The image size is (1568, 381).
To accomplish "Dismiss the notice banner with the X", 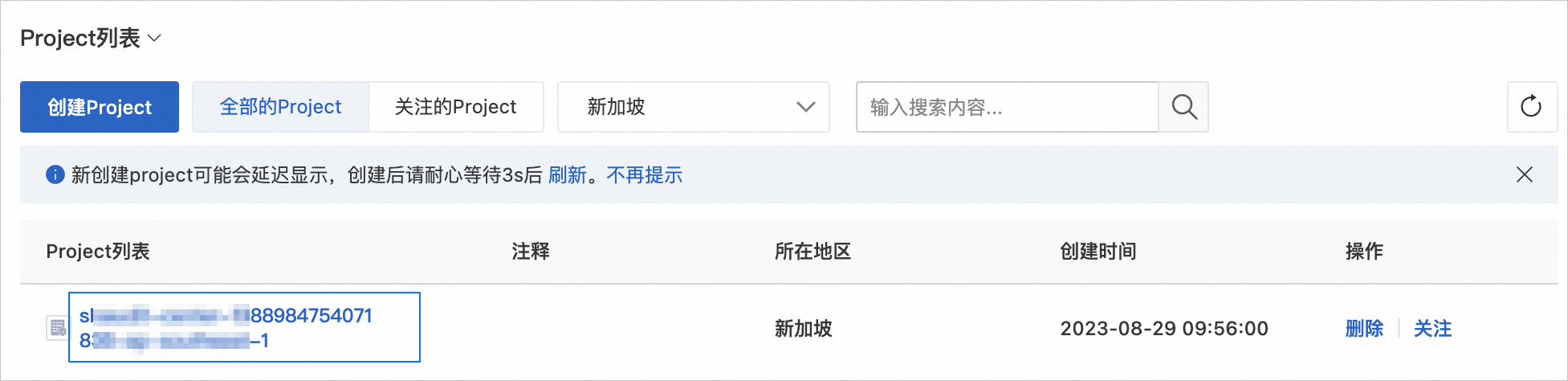I will pyautogui.click(x=1524, y=174).
